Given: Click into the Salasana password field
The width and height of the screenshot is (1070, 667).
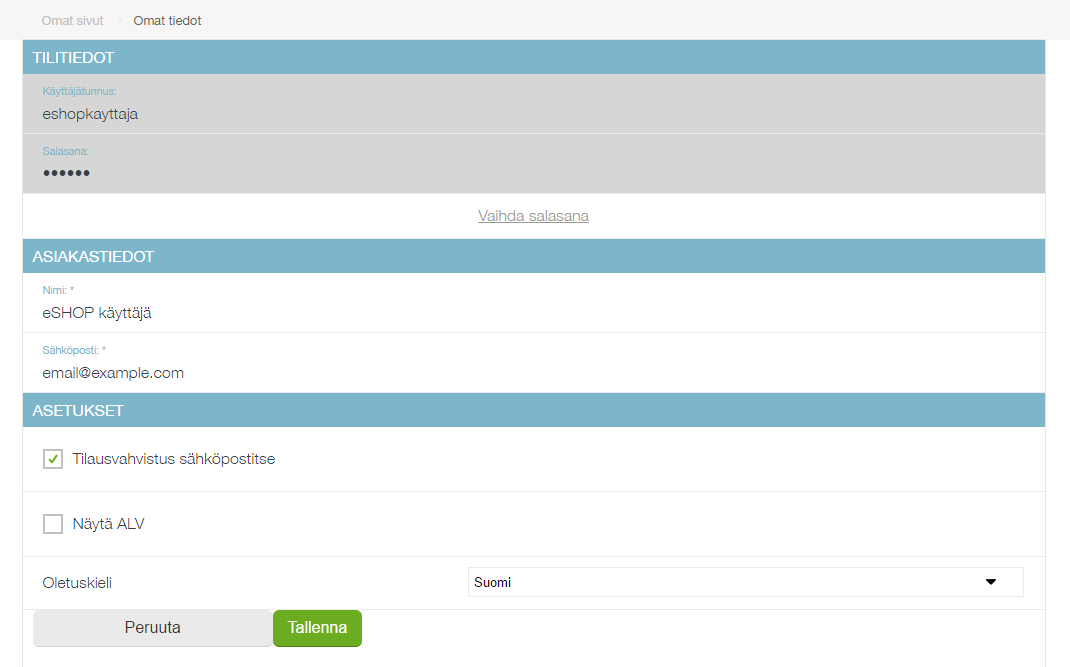Looking at the screenshot, I should [533, 173].
